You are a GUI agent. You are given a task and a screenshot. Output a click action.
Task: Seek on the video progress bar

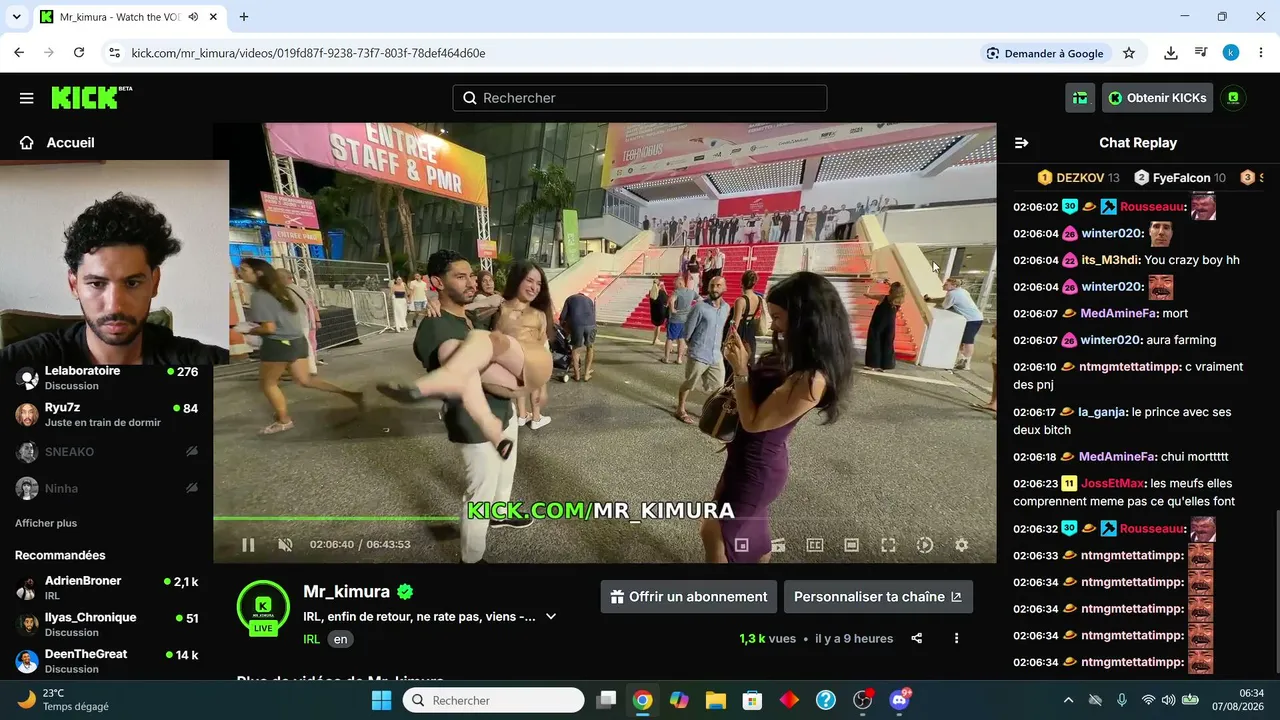[x=604, y=518]
